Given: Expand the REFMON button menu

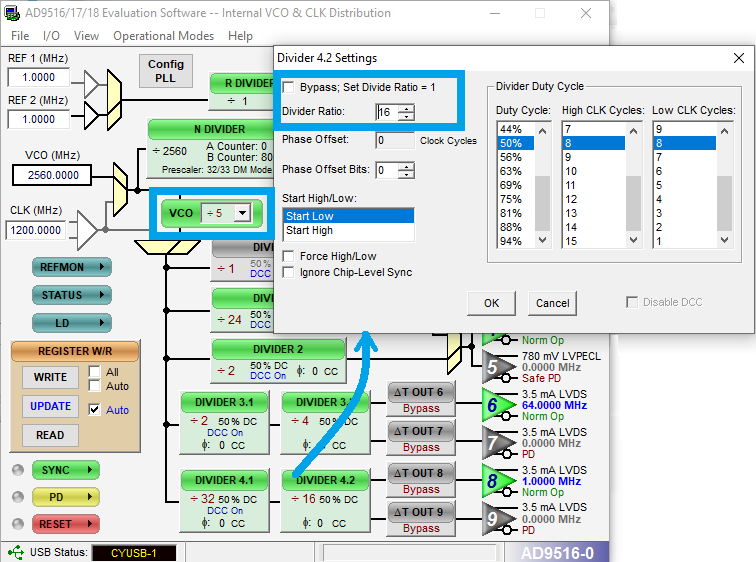Looking at the screenshot, I should coord(71,267).
